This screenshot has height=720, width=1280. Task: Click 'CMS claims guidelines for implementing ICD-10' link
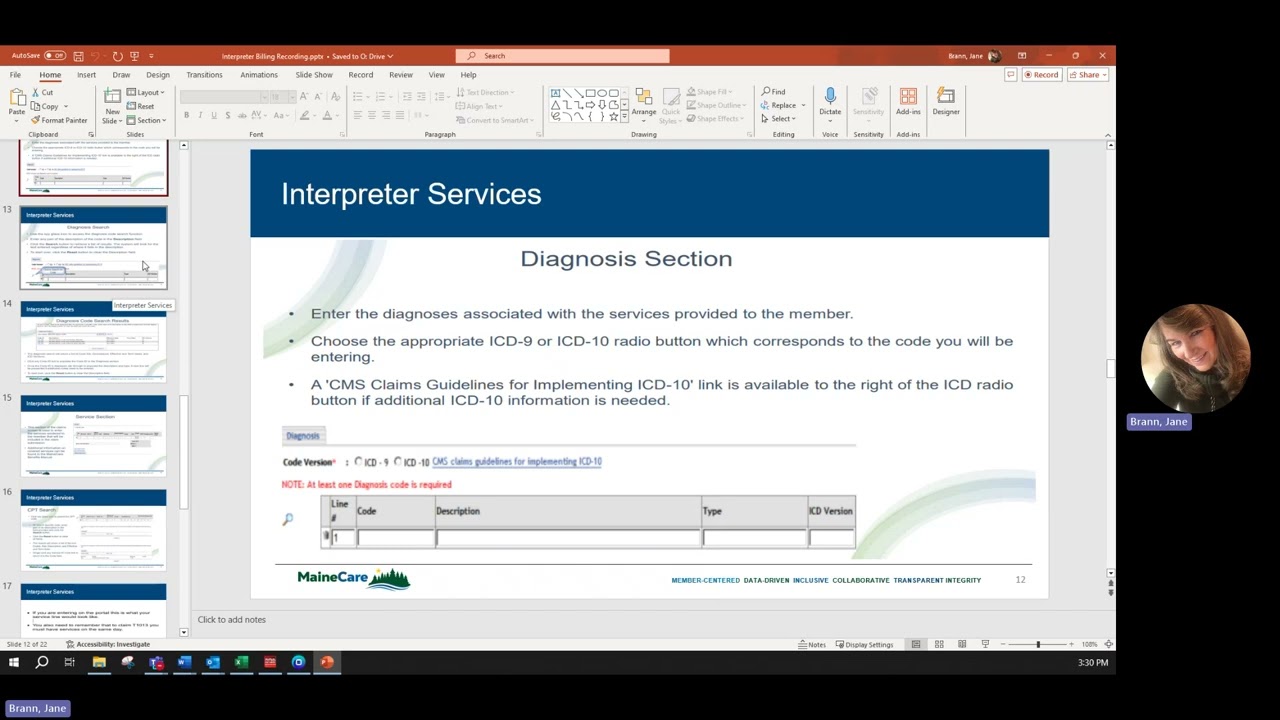pyautogui.click(x=517, y=462)
